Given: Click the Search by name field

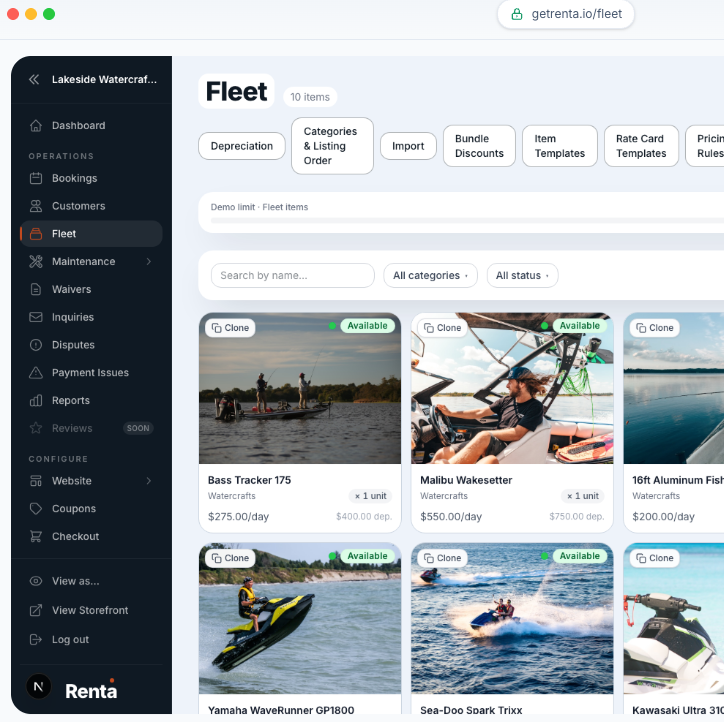Looking at the screenshot, I should 293,276.
